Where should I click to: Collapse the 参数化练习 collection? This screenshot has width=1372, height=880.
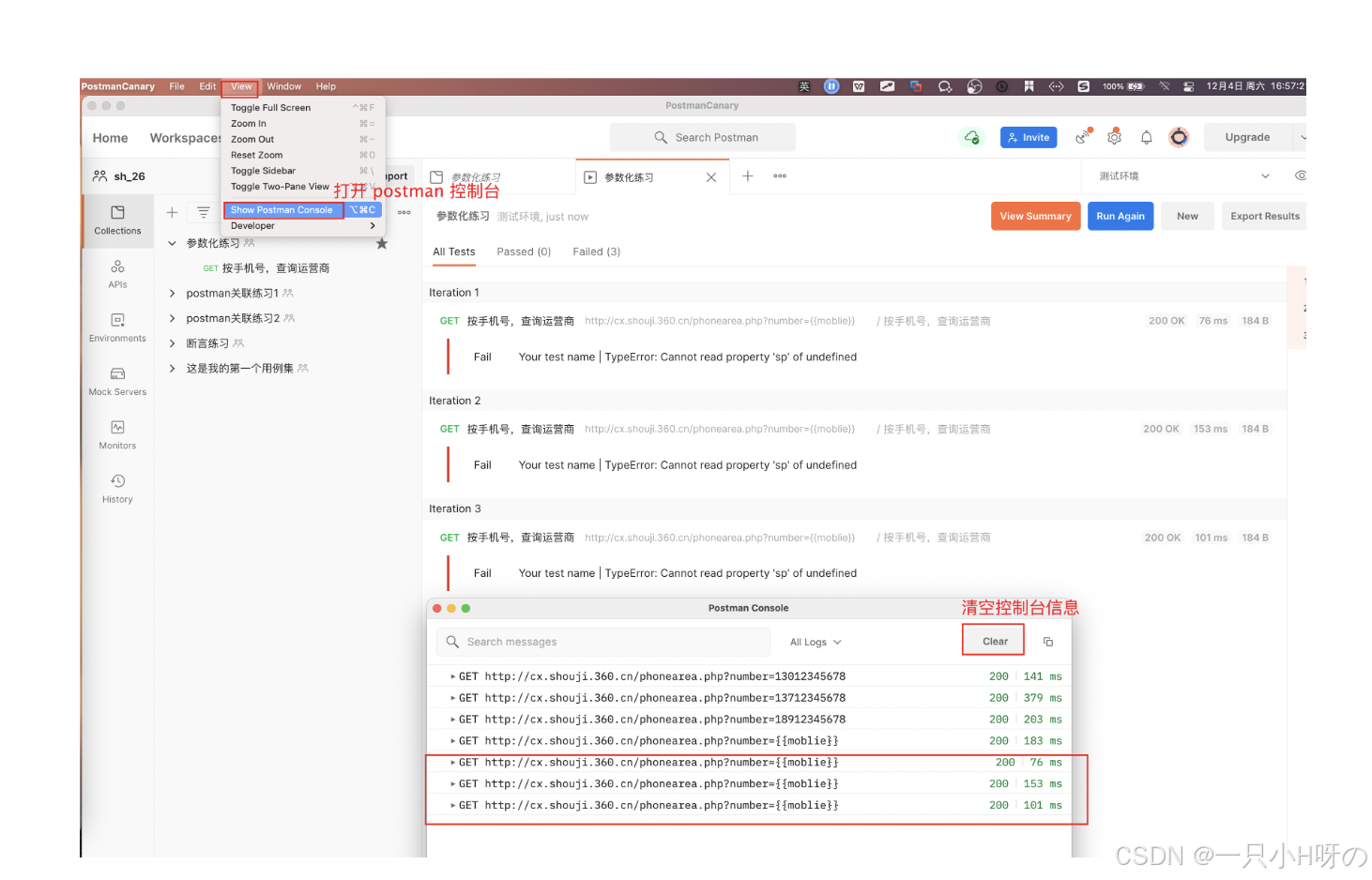[172, 244]
